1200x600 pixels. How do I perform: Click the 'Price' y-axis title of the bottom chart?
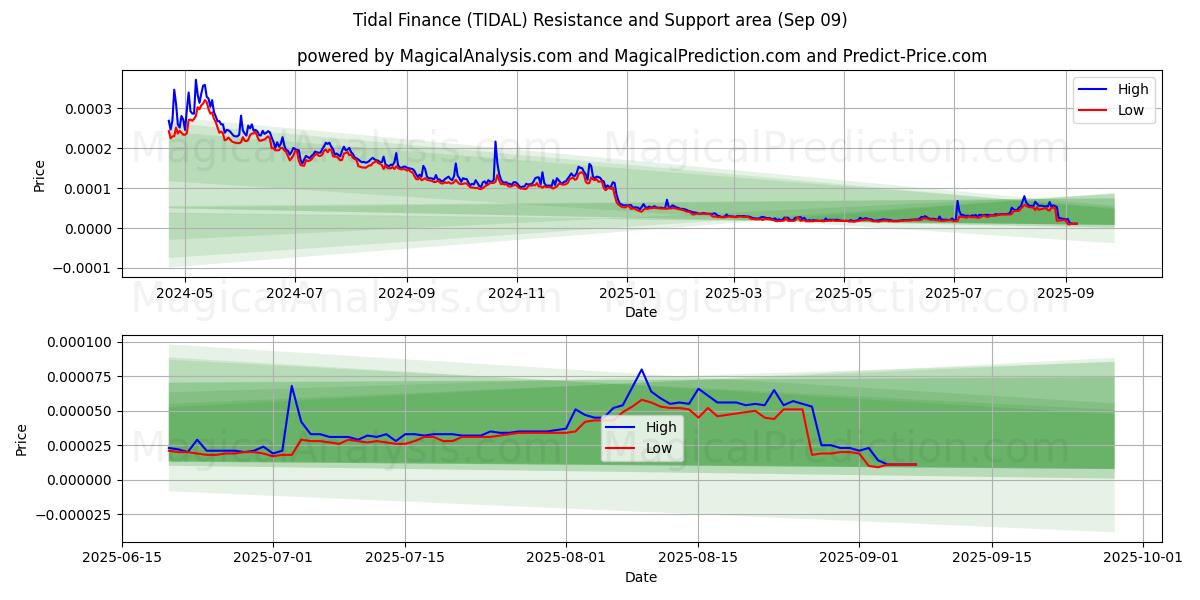(x=22, y=439)
